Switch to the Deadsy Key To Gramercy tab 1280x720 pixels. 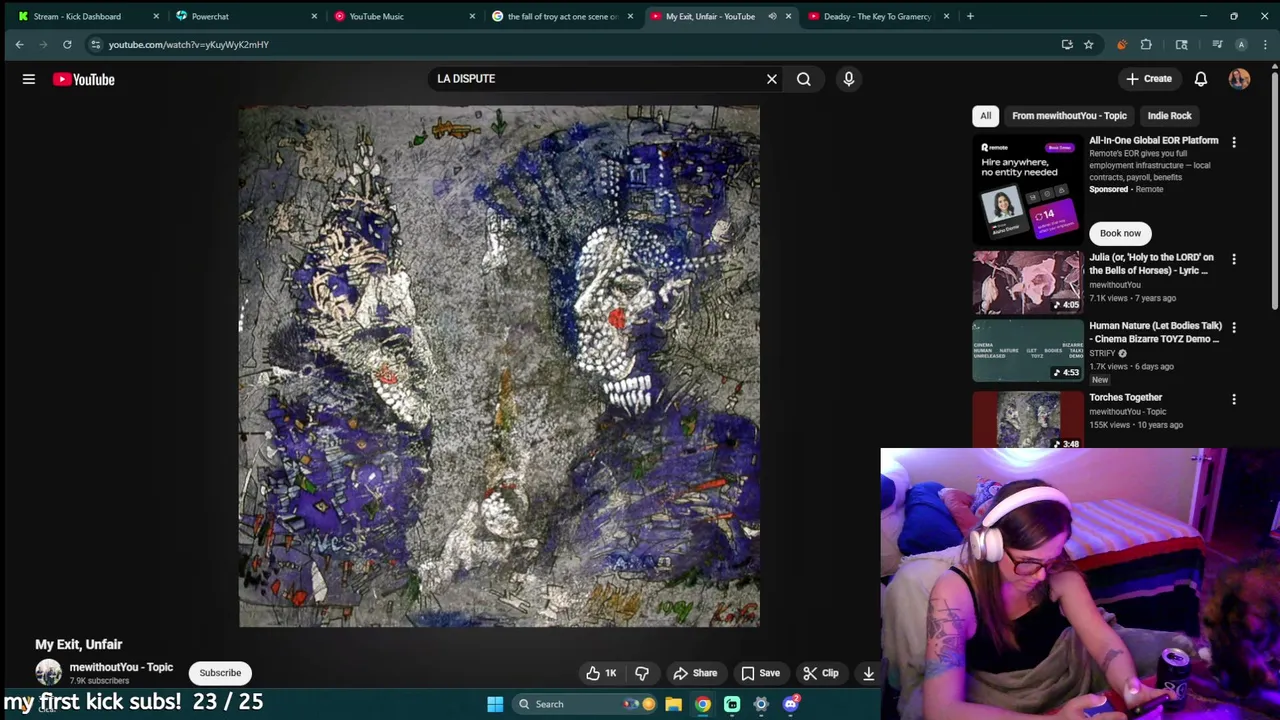click(x=877, y=16)
